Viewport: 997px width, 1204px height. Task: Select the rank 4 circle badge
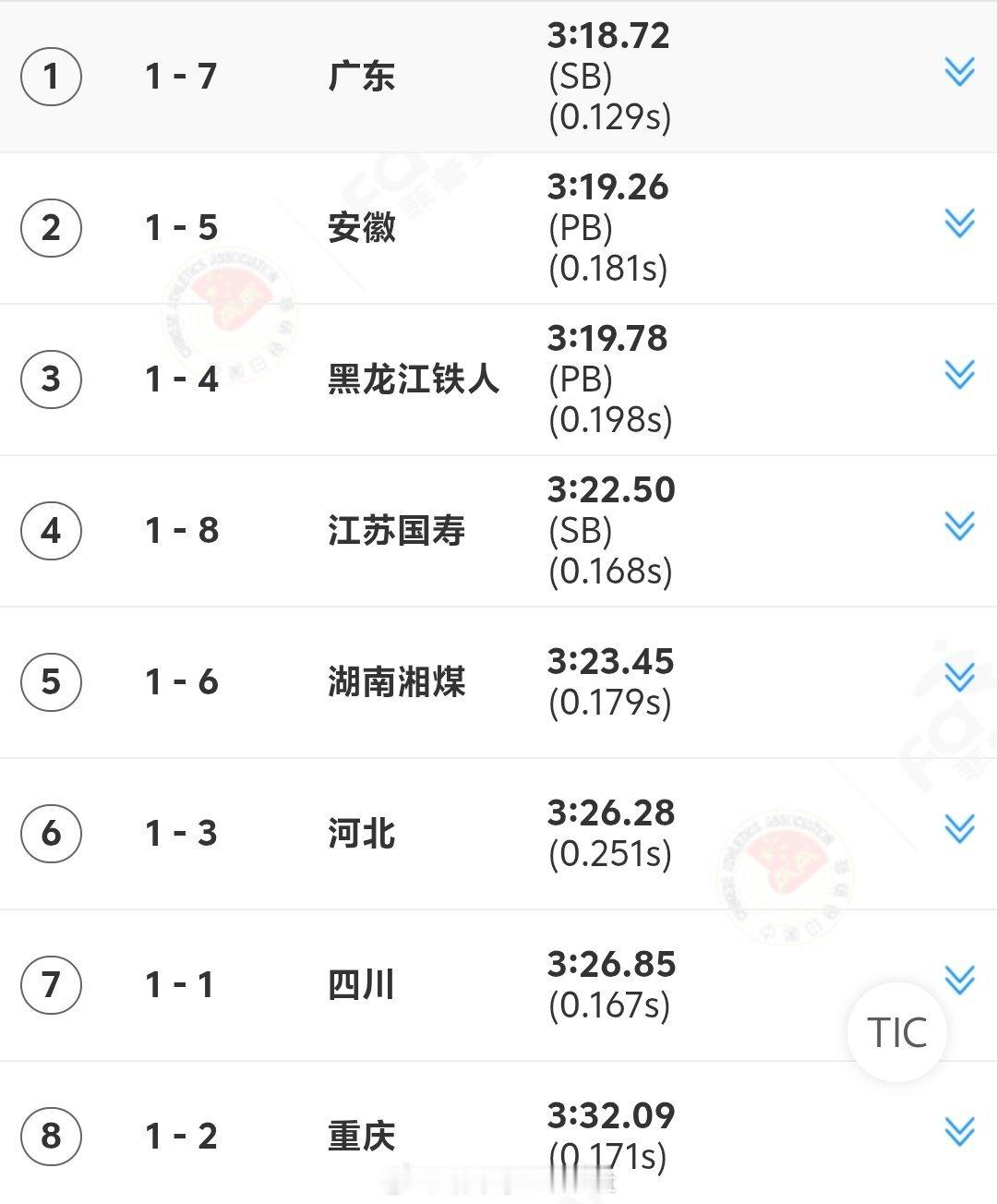(x=51, y=530)
